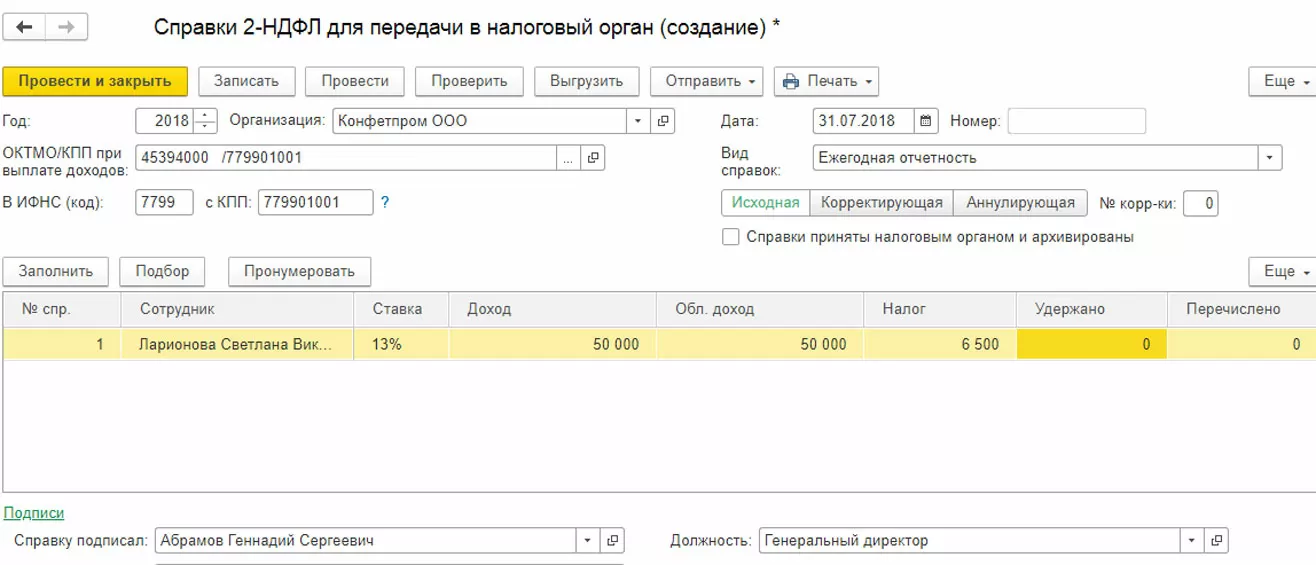This screenshot has height=565, width=1316.
Task: Expand the Должность dropdown
Action: [x=1191, y=541]
